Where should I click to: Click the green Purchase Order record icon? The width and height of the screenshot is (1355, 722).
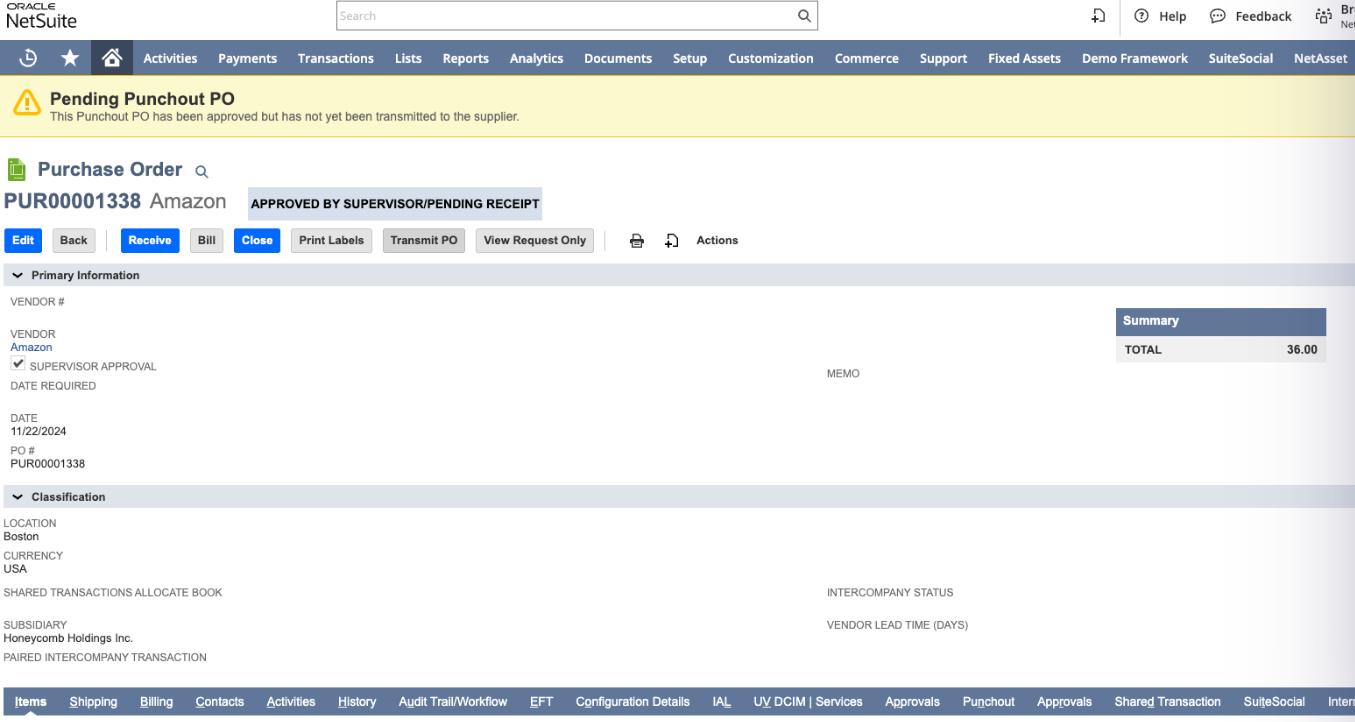click(x=16, y=168)
